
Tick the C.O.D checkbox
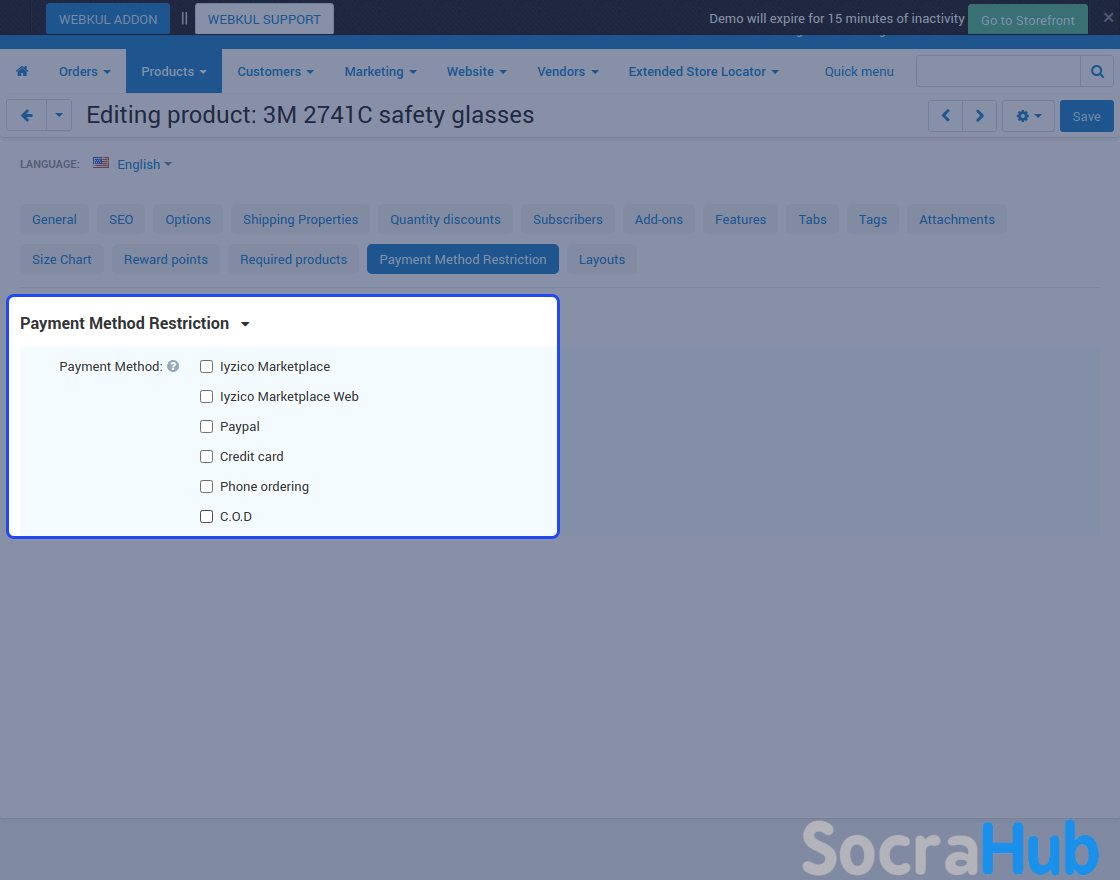(x=207, y=517)
